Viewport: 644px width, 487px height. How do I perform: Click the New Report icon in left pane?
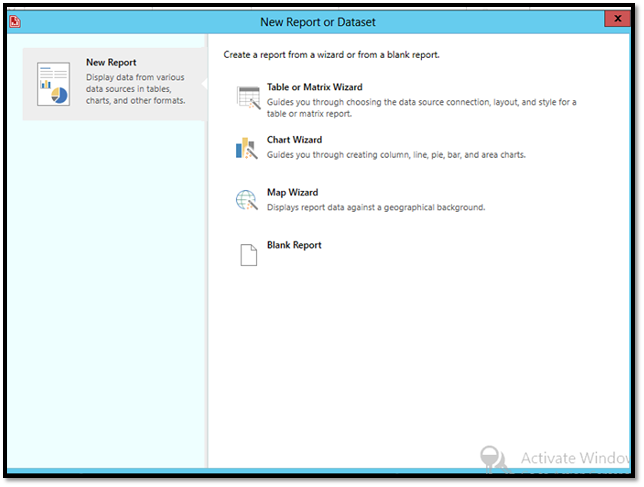pos(52,84)
